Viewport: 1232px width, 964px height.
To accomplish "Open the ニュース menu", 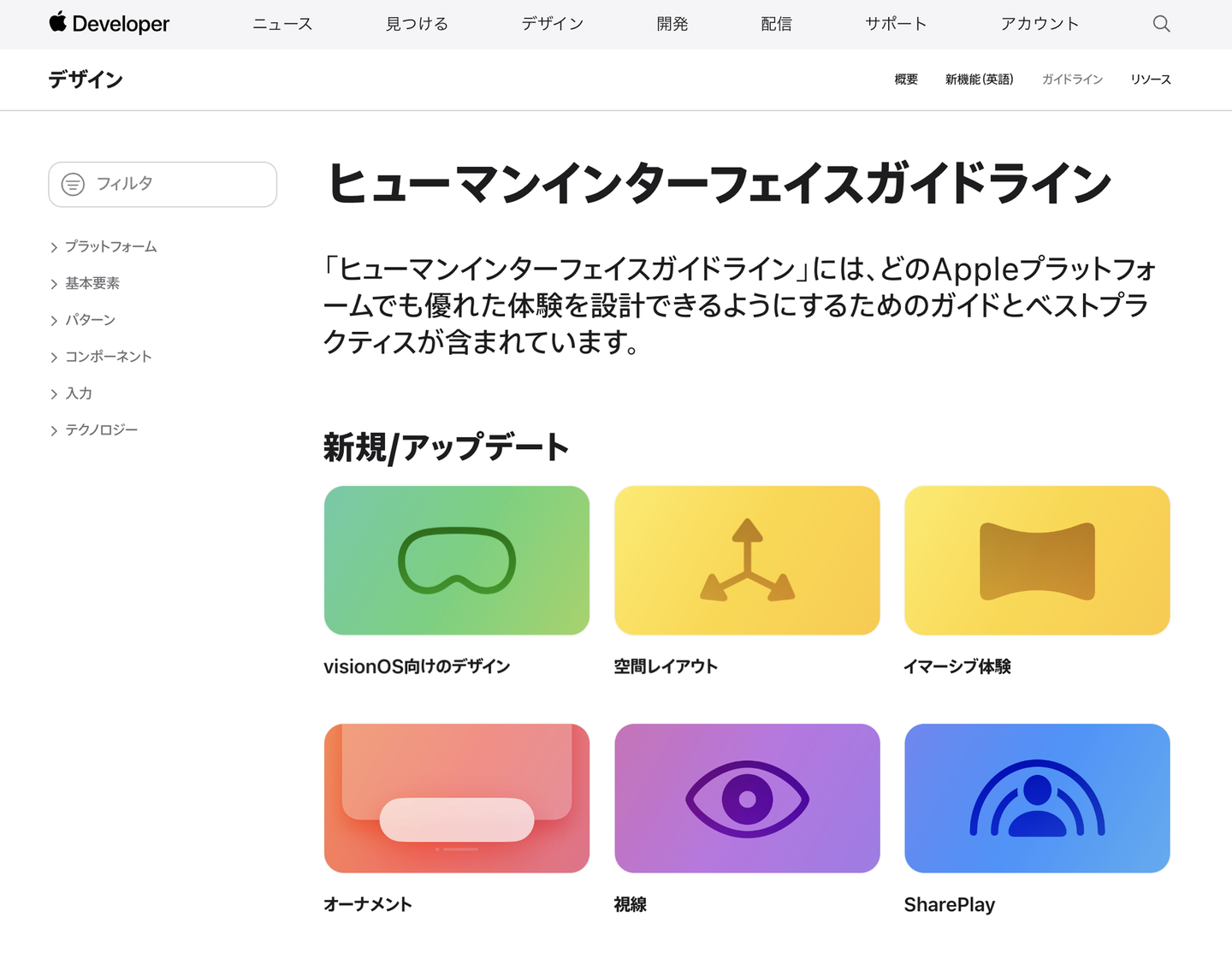I will (x=282, y=24).
